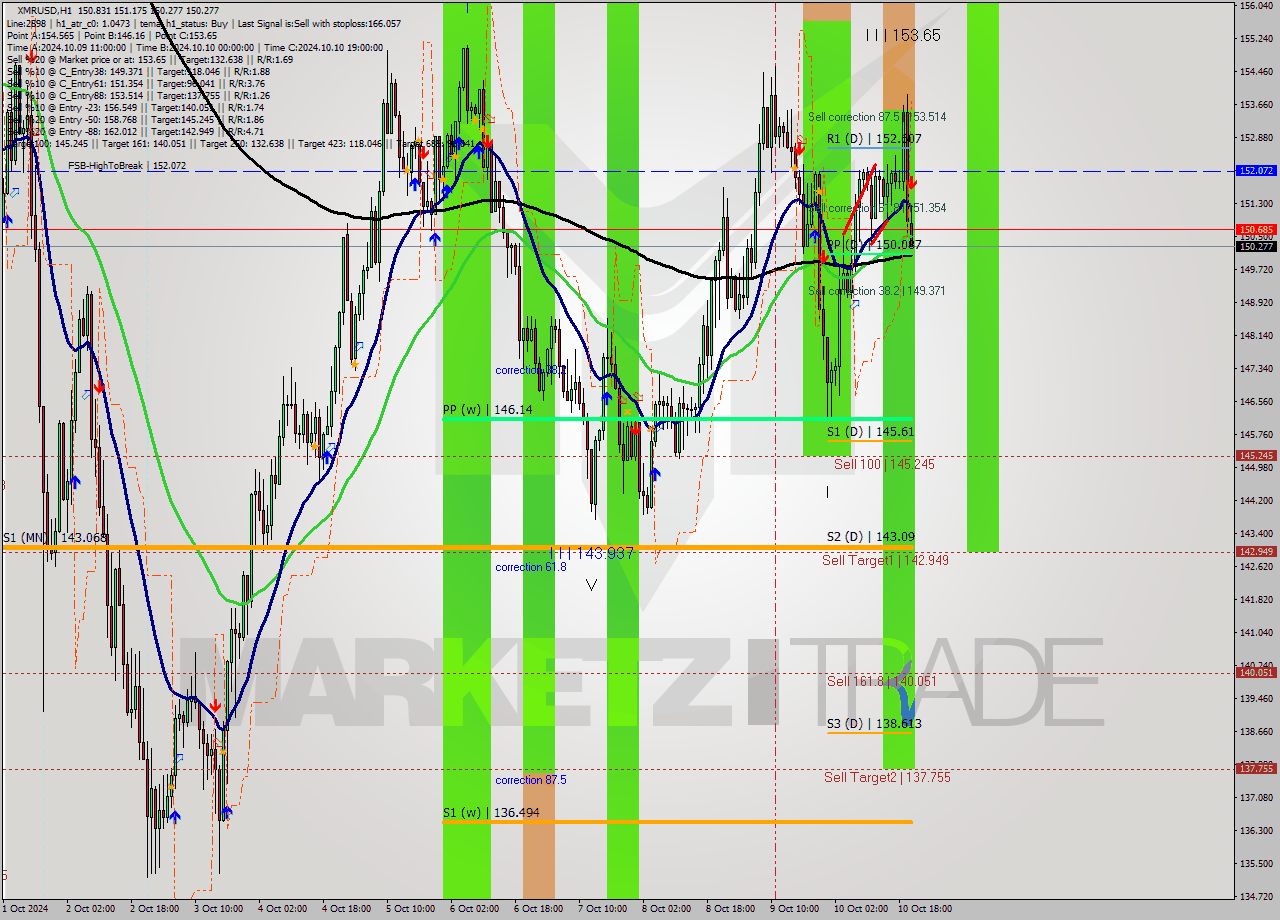Click the PP (w) | 146.14 weekly pivot label
The width and height of the screenshot is (1280, 920).
click(488, 410)
